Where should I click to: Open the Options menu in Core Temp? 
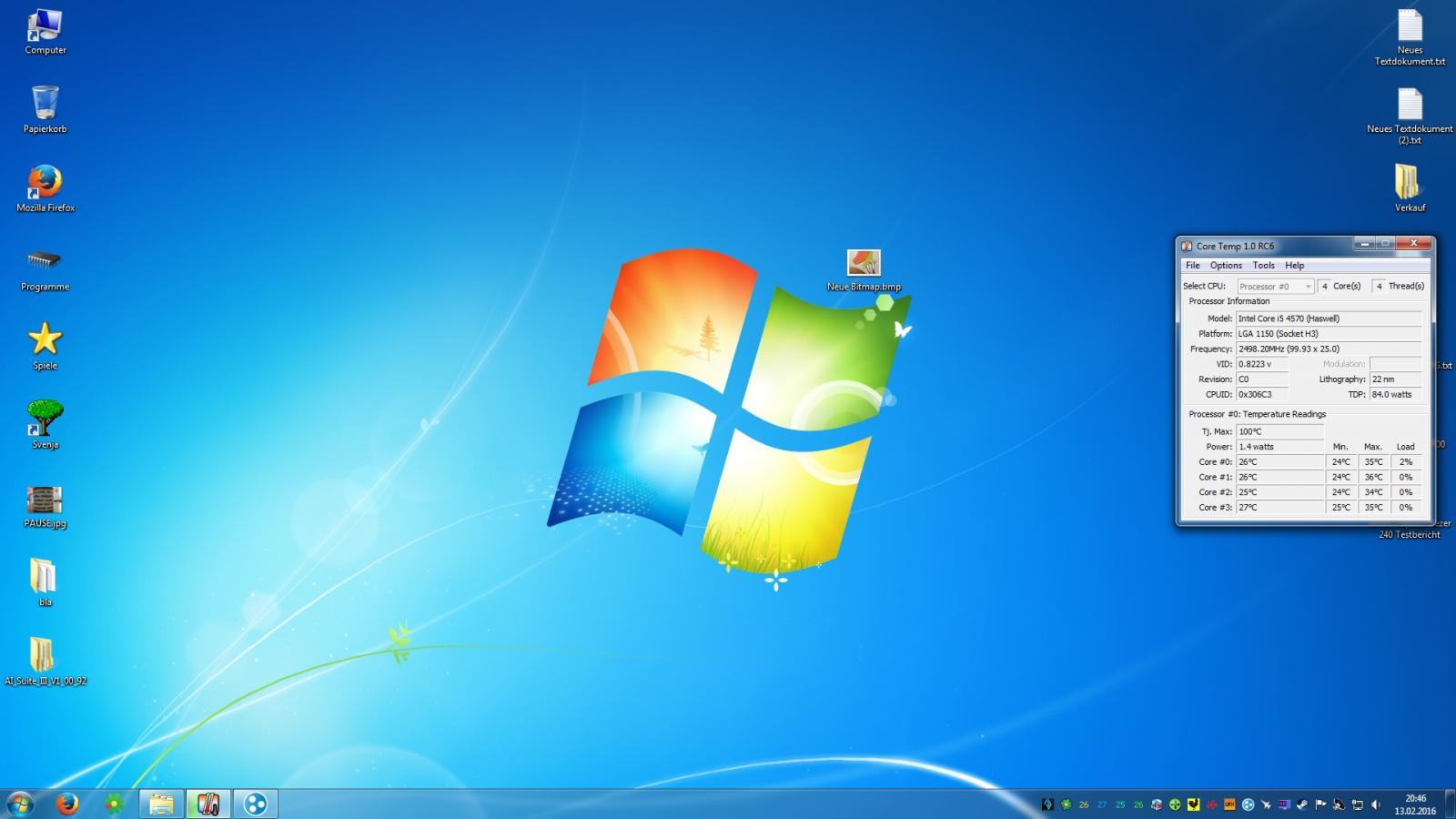pyautogui.click(x=1226, y=266)
